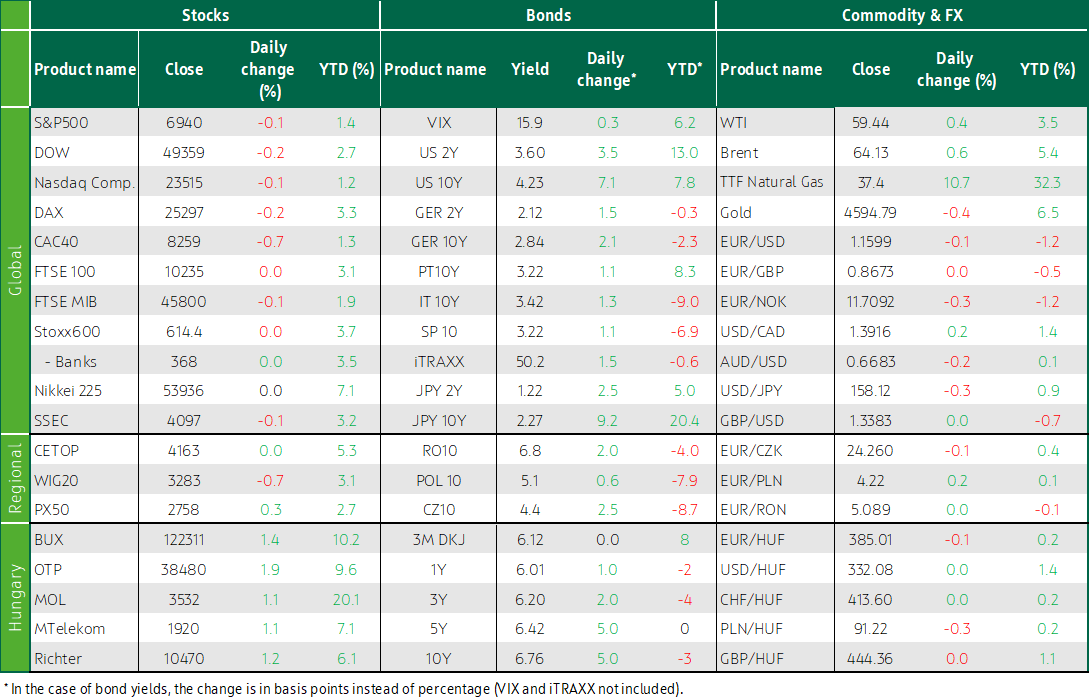Select the EUR/HUF product name cell
The width and height of the screenshot is (1090, 700).
(x=775, y=540)
